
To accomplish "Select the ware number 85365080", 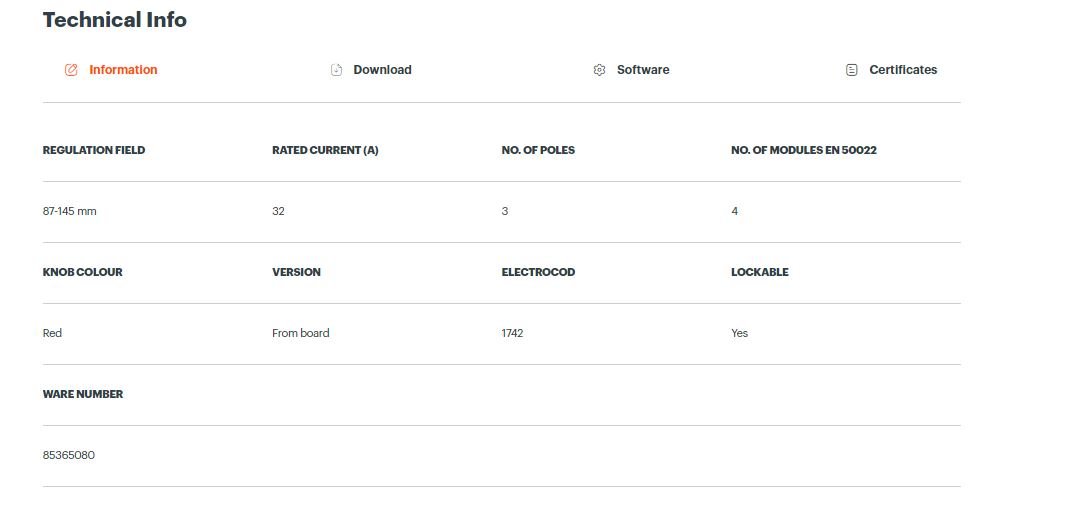I will coord(69,455).
